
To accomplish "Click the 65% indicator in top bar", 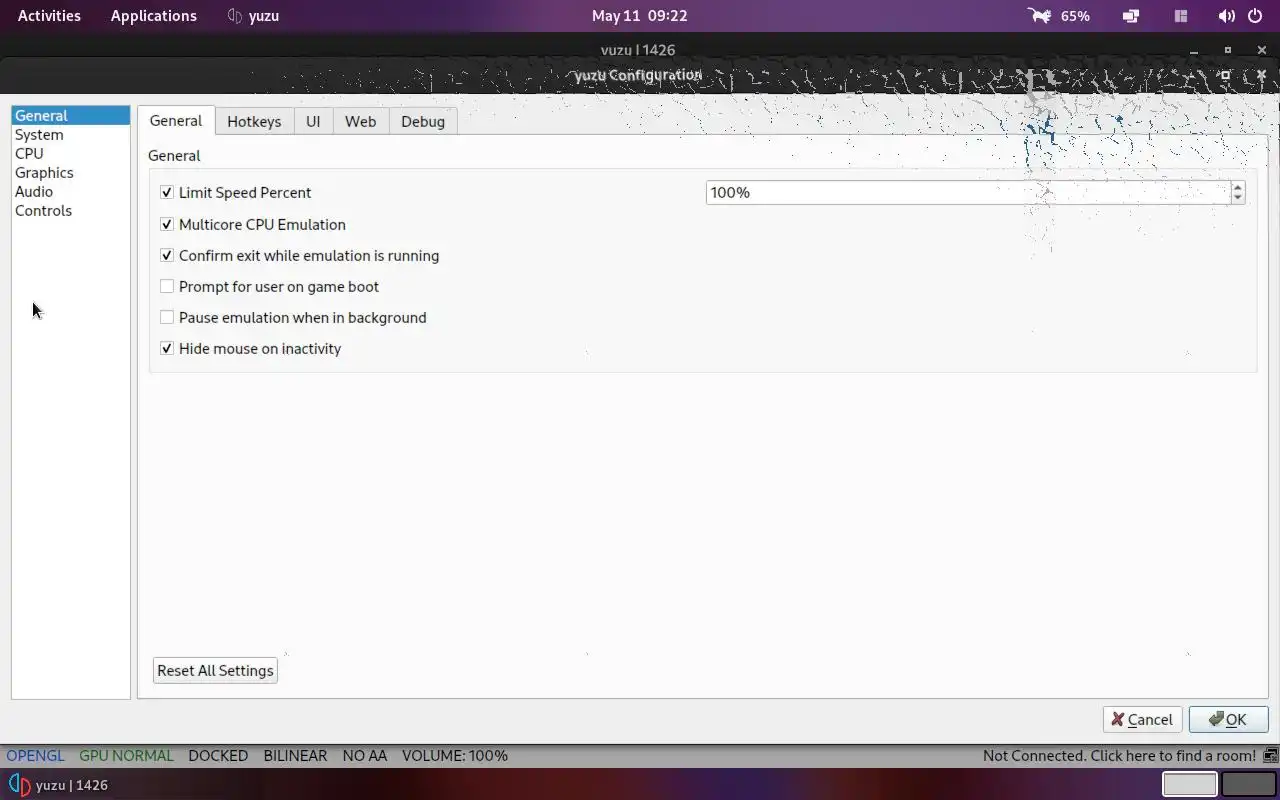I will pyautogui.click(x=1075, y=16).
